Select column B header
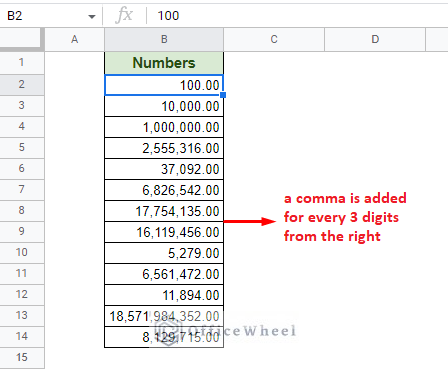This screenshot has height=369, width=448. (x=164, y=39)
